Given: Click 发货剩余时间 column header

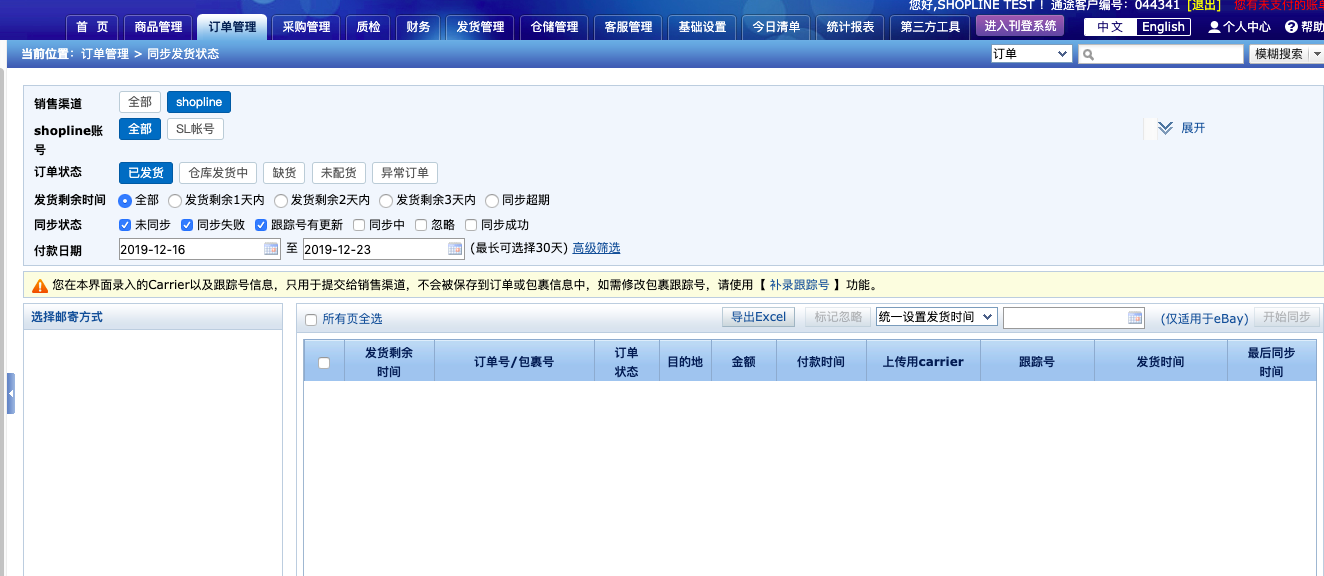Looking at the screenshot, I should coord(389,362).
